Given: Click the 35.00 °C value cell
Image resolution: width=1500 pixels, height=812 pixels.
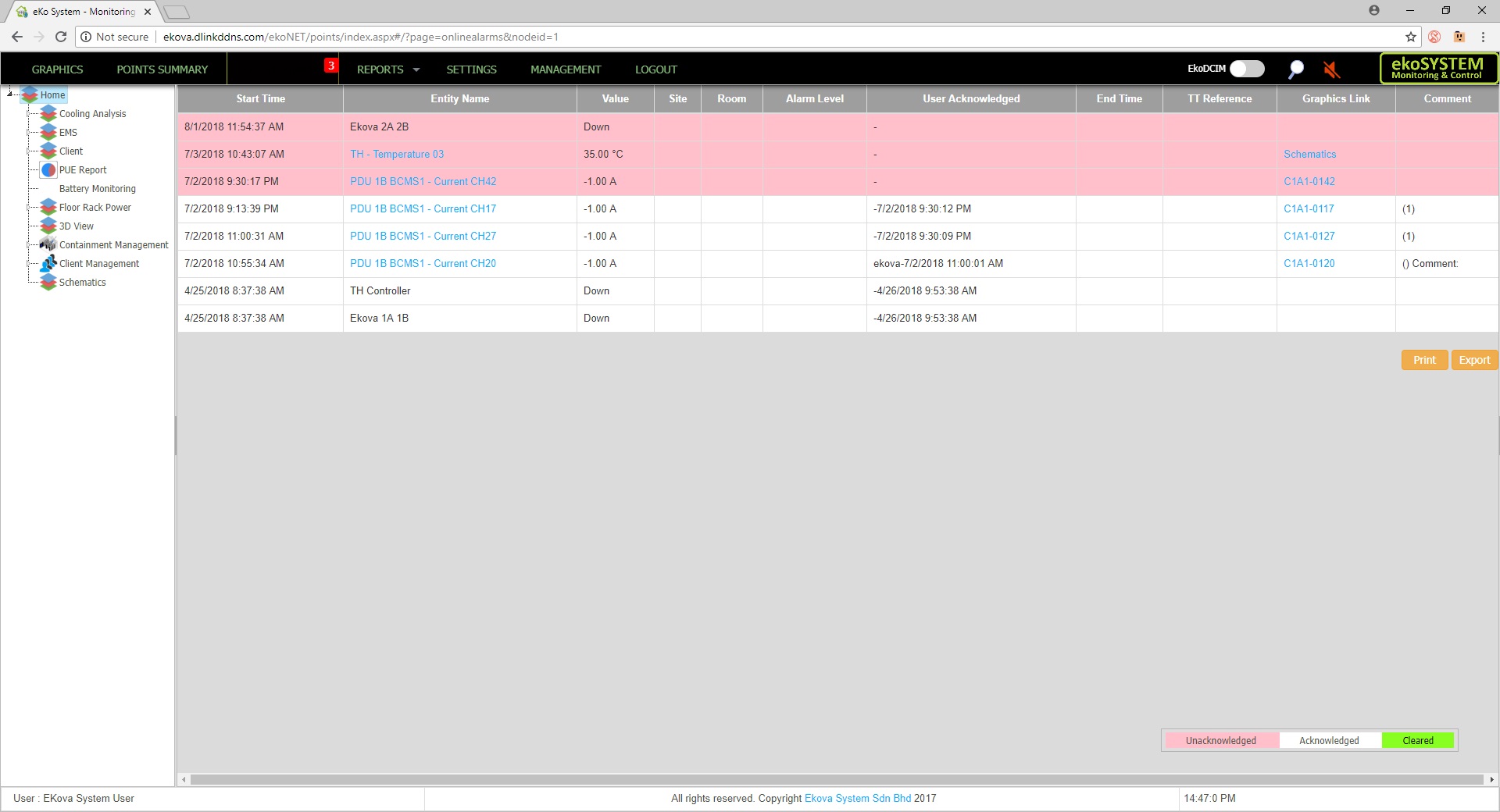Looking at the screenshot, I should [x=615, y=154].
